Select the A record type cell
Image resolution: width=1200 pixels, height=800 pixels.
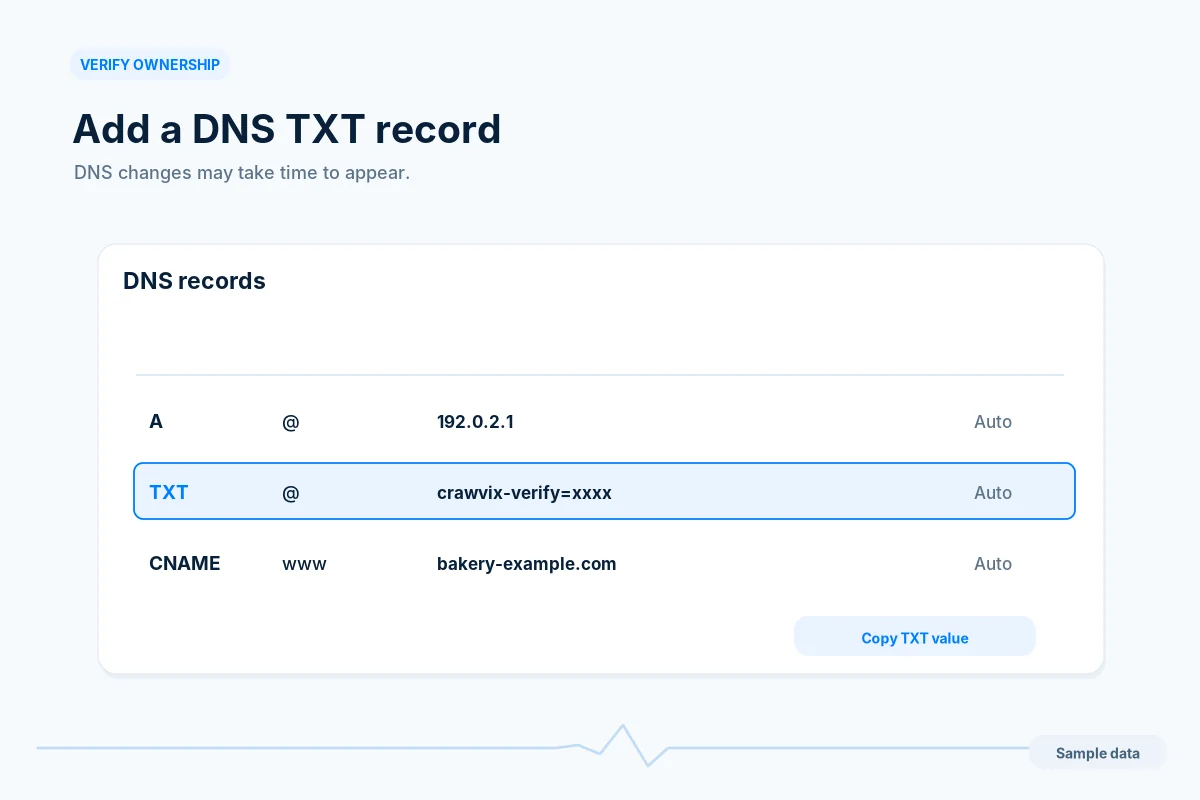point(156,421)
